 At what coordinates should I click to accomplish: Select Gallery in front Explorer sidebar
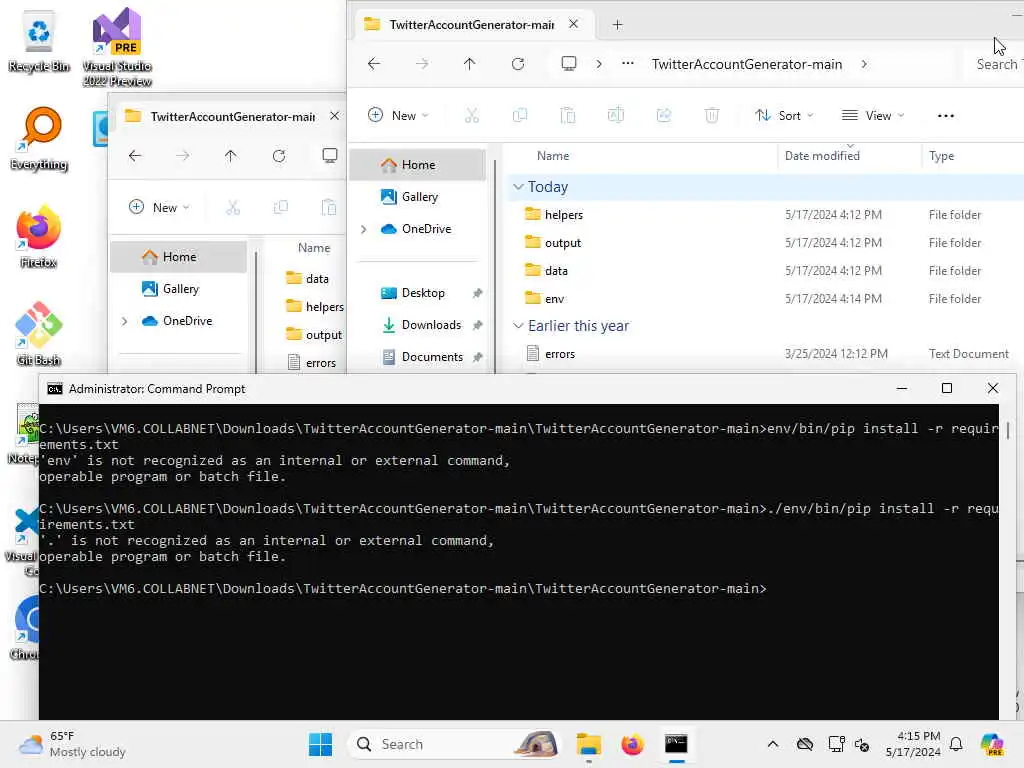pyautogui.click(x=418, y=197)
